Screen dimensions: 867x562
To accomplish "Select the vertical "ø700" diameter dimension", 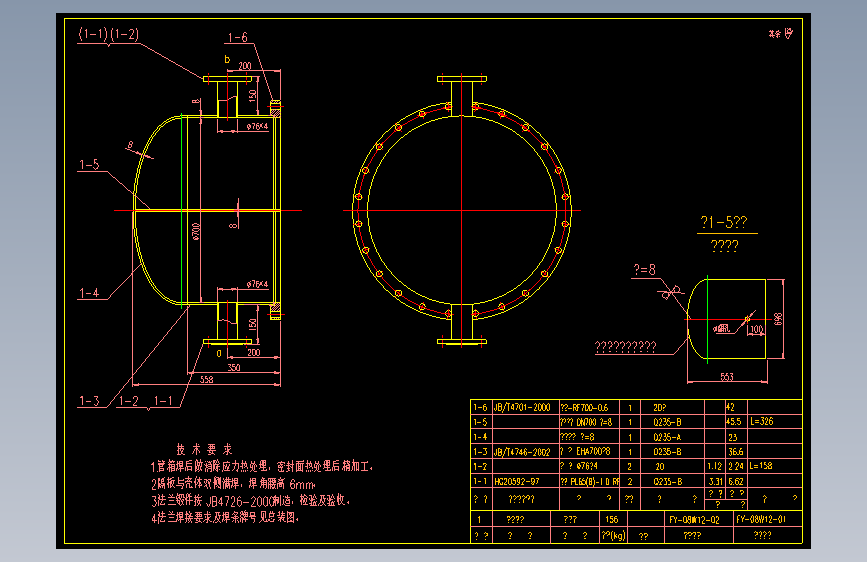I will [196, 231].
